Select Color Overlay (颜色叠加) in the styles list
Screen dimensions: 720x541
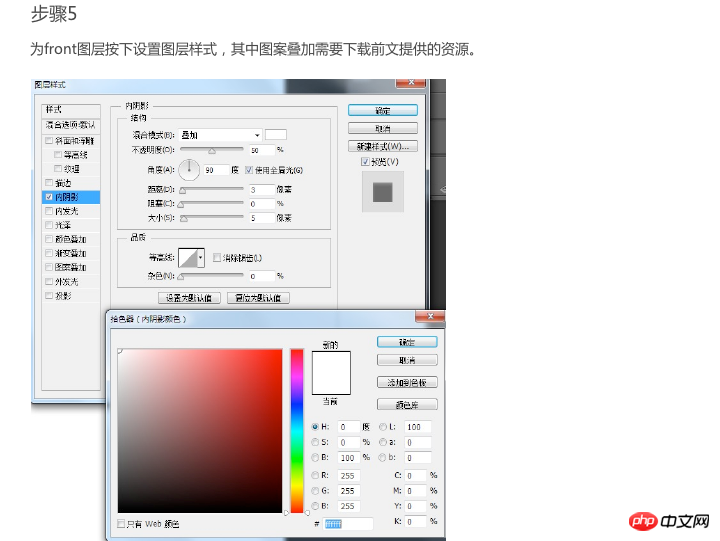(71, 239)
